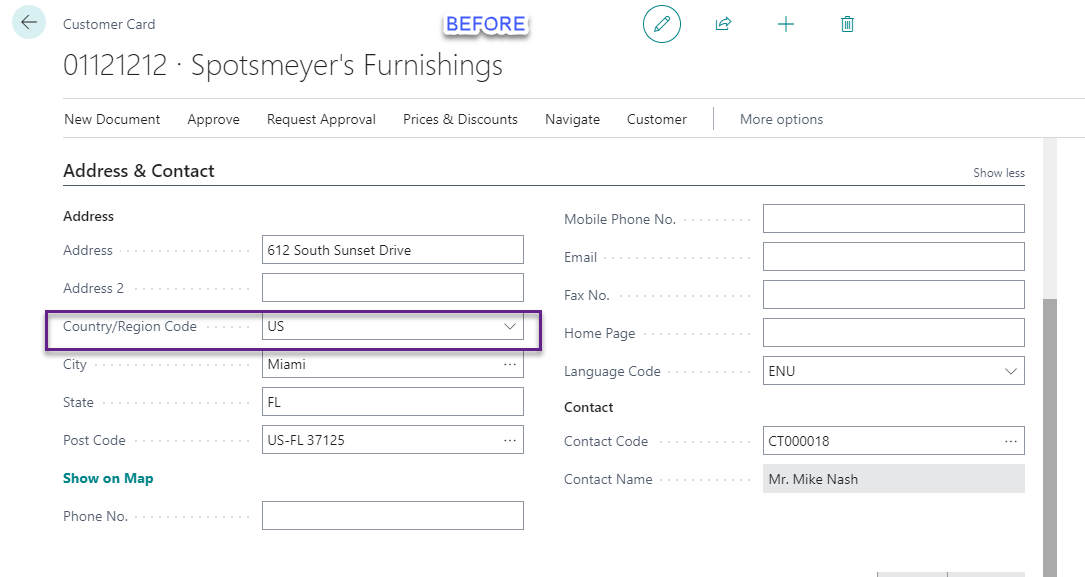
Task: Open the Contact Code lookup ellipsis
Action: [1011, 440]
